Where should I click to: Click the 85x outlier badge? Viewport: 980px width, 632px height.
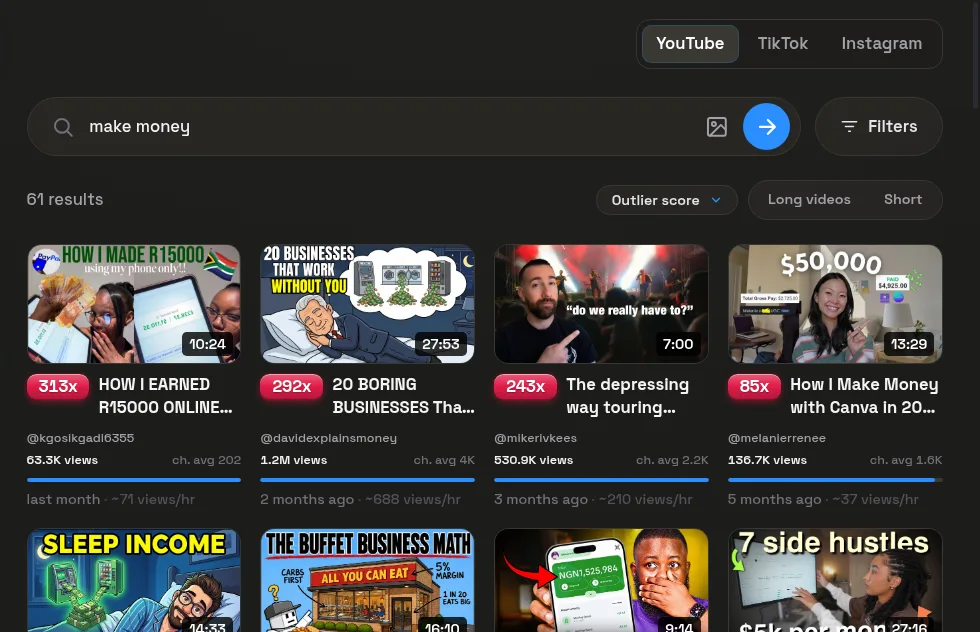(x=754, y=386)
